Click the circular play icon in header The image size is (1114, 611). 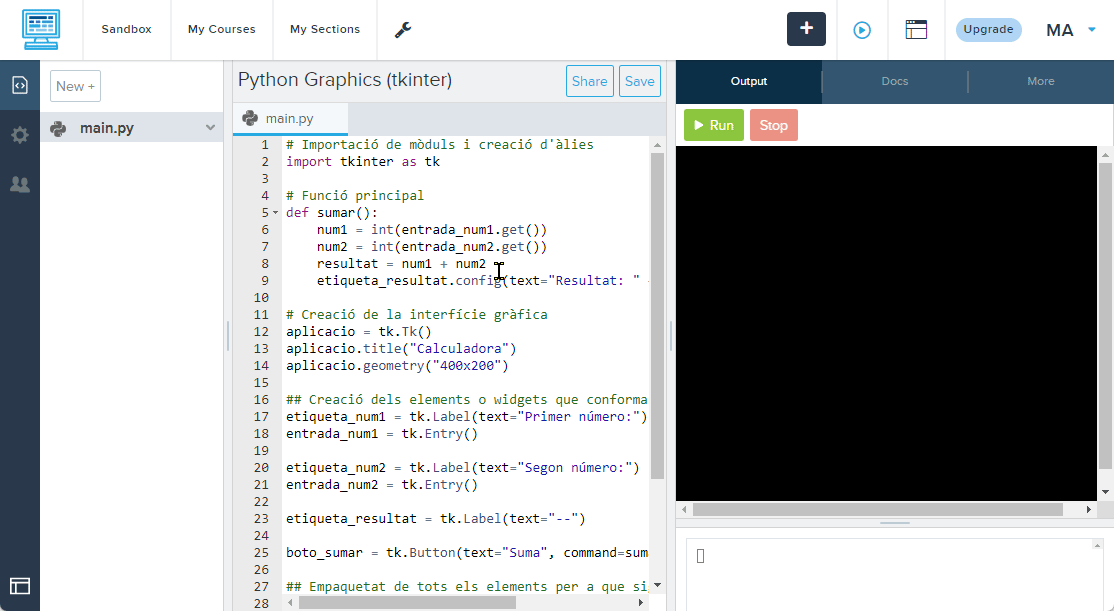click(862, 30)
